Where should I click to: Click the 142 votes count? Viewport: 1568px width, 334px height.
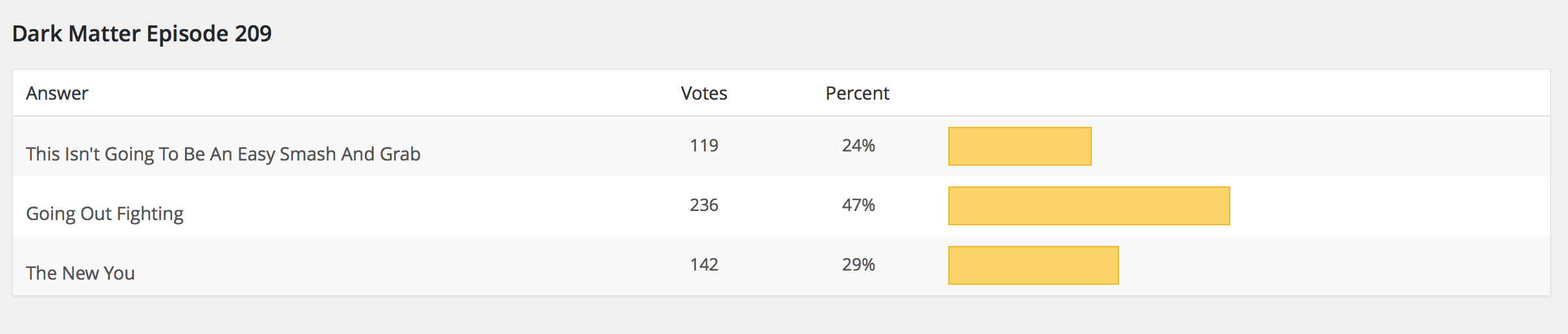tap(704, 264)
